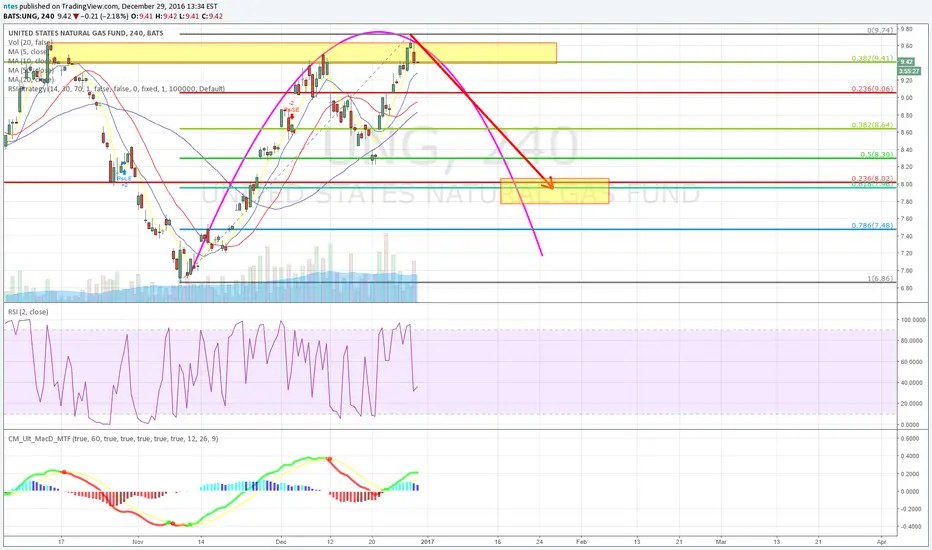
Task: Click the '0.382(9.41)' Fibonacci level label
Action: [x=872, y=58]
